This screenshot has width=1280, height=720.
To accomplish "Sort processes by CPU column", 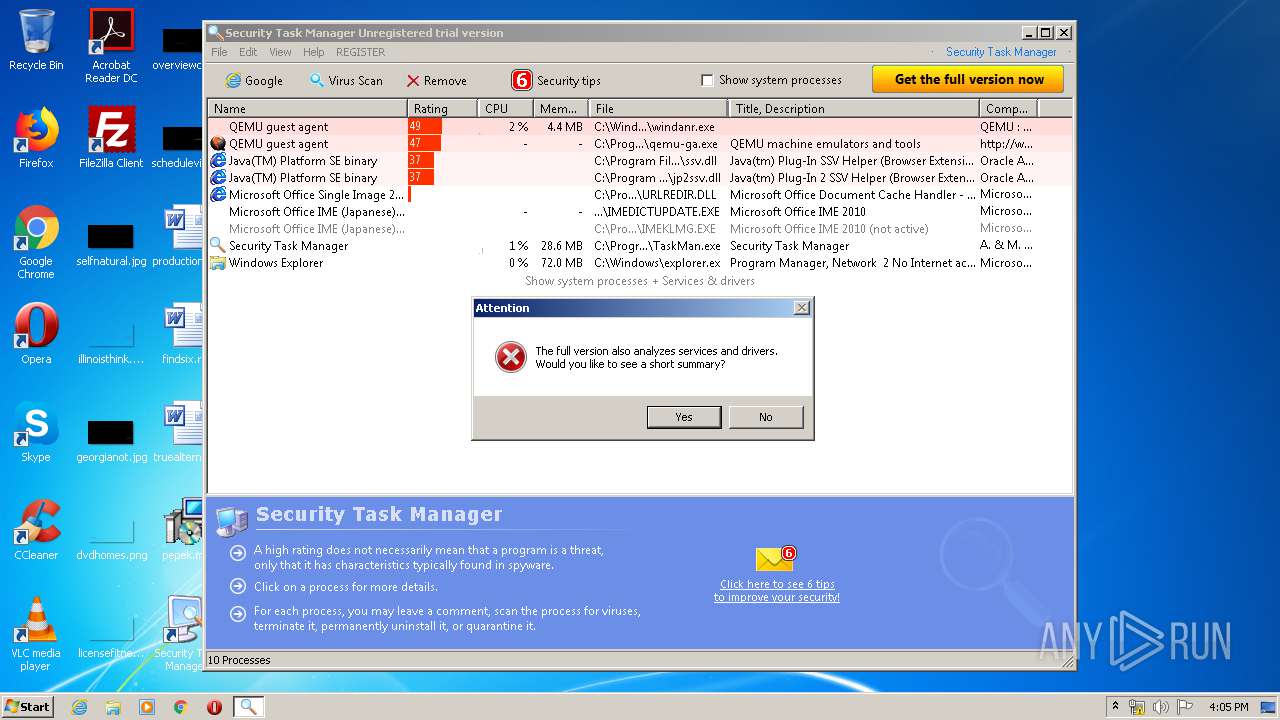I will tap(505, 108).
